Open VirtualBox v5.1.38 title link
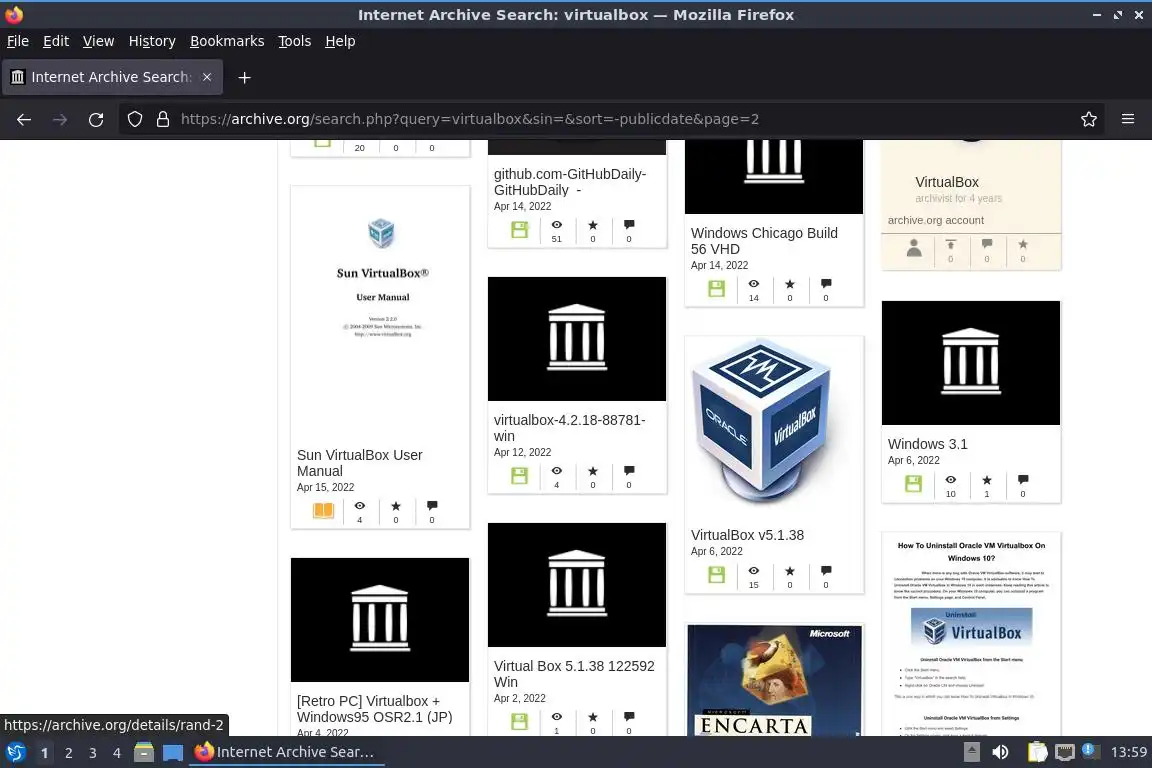Screen dimensions: 1152x768 pos(747,535)
